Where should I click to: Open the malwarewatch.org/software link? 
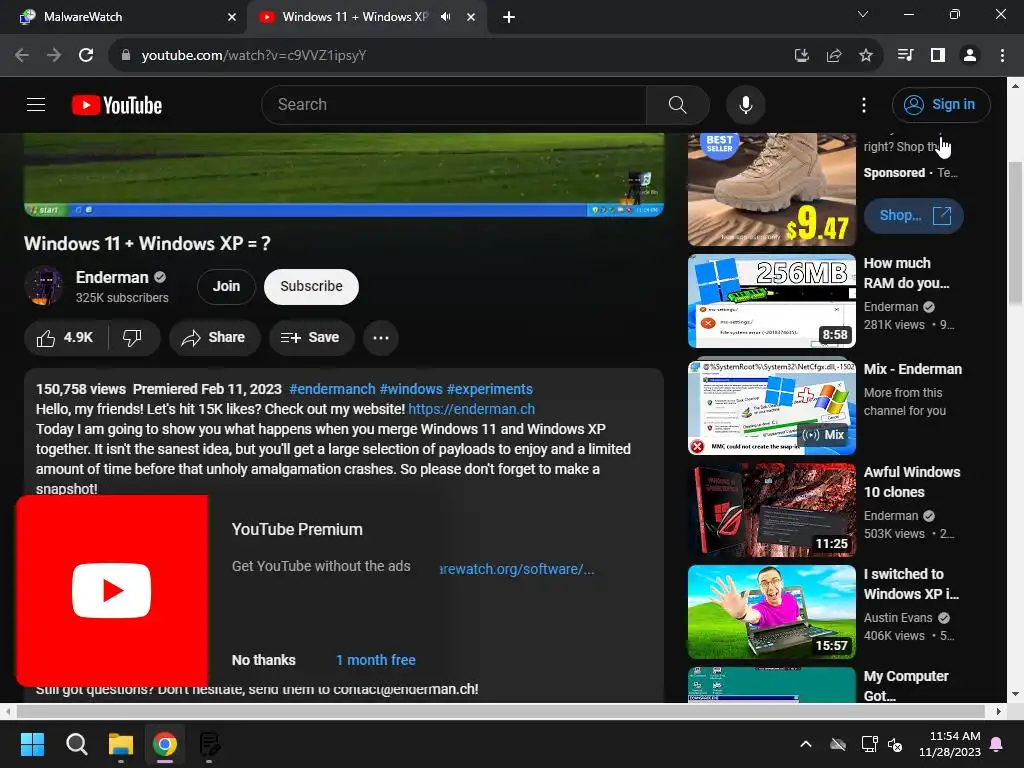click(517, 569)
